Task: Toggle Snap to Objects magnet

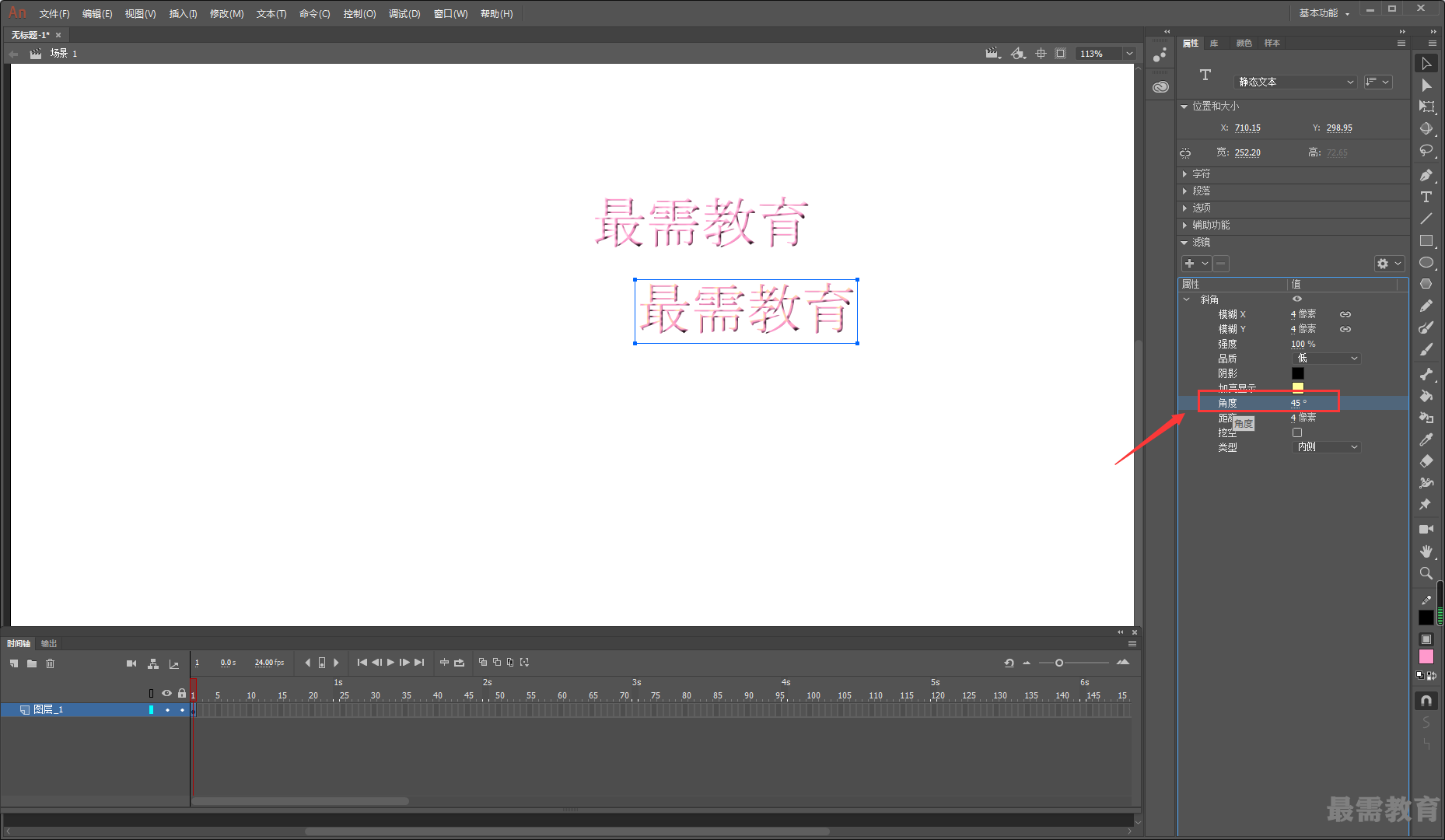Action: [1426, 701]
